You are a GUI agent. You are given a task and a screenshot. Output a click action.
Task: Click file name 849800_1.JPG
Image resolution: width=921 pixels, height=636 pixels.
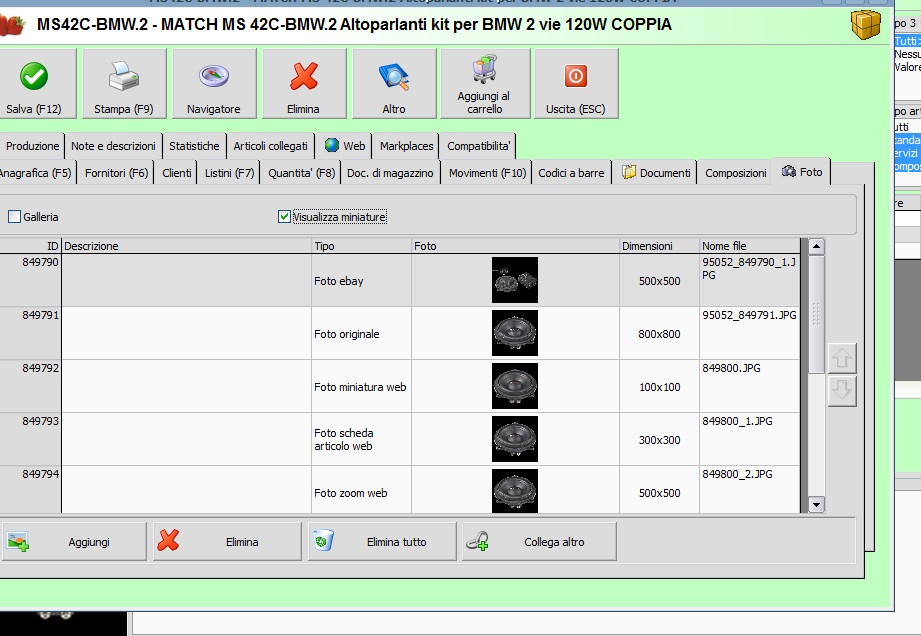737,421
